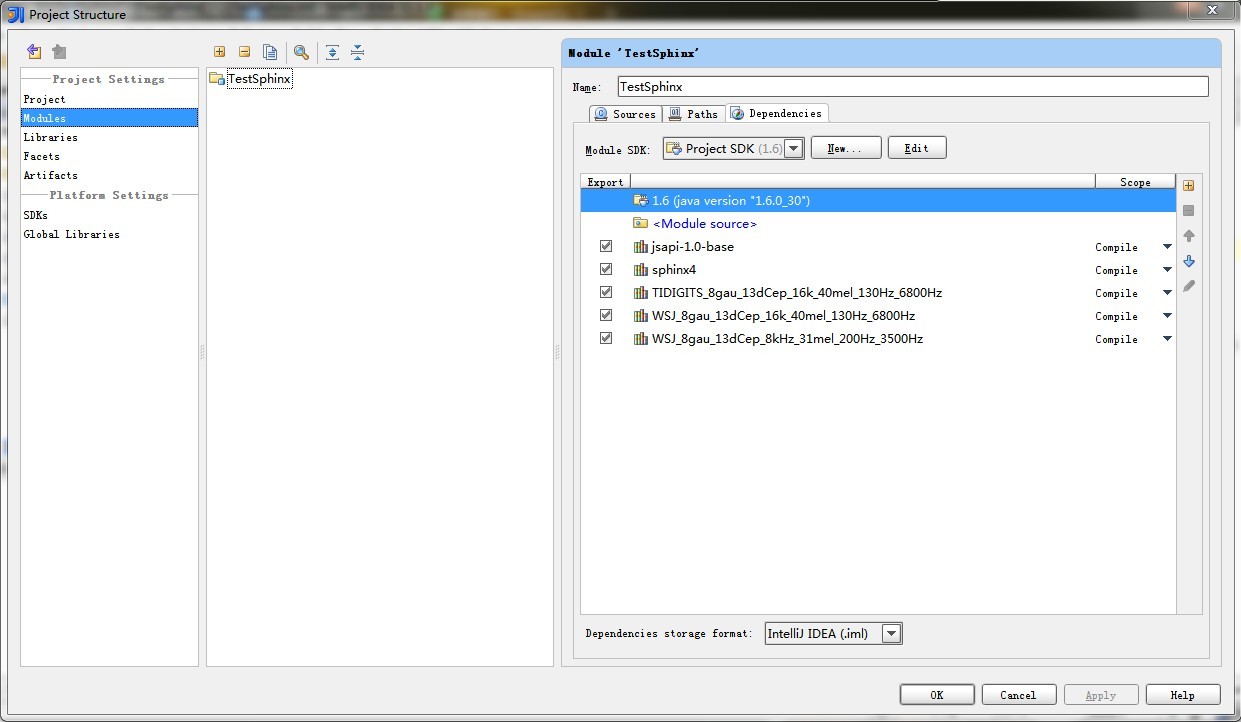Remove dependency using side minus icon
Viewport: 1241px width, 722px height.
[x=1188, y=210]
